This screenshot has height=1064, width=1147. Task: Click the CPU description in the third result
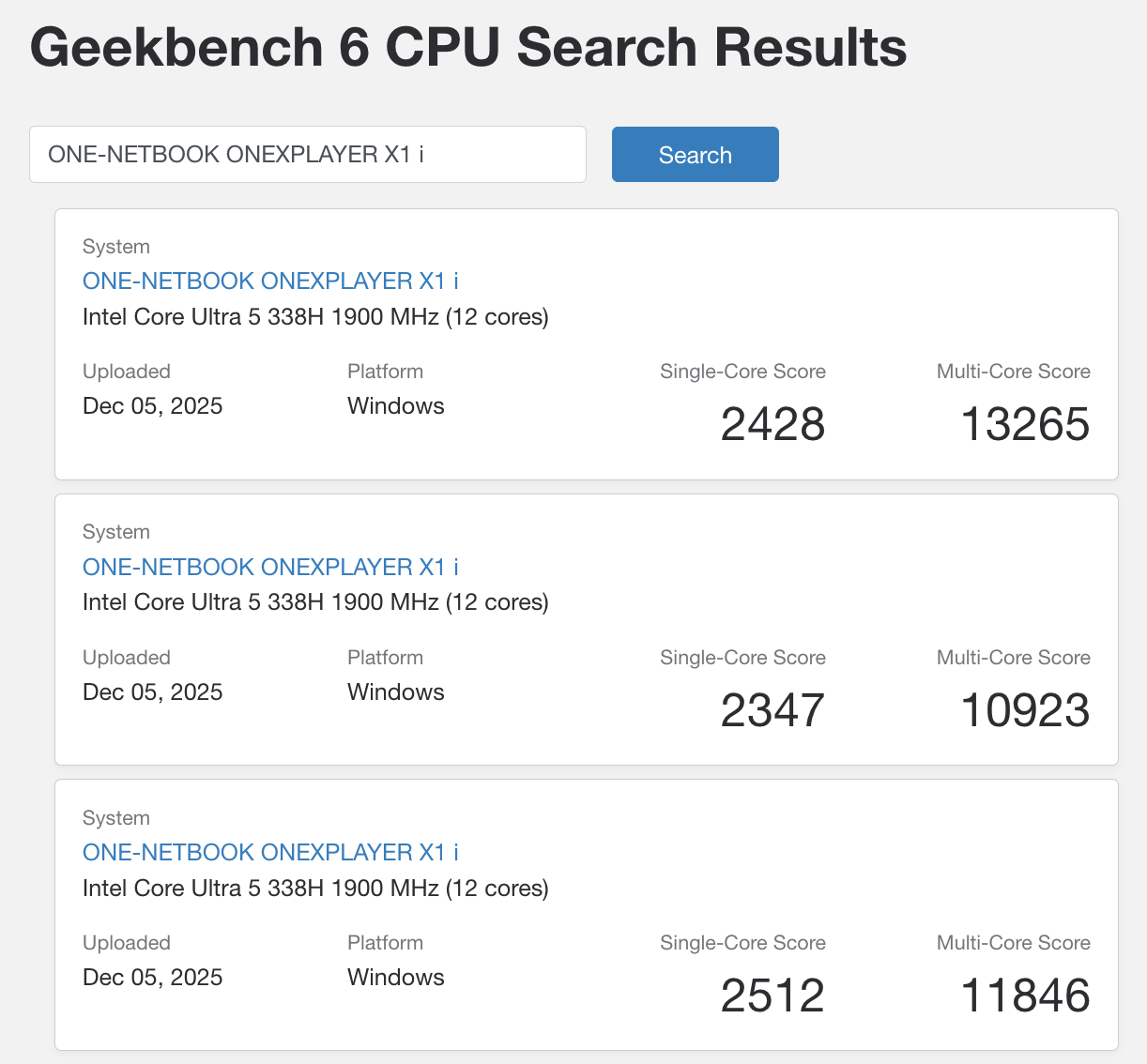tap(315, 889)
